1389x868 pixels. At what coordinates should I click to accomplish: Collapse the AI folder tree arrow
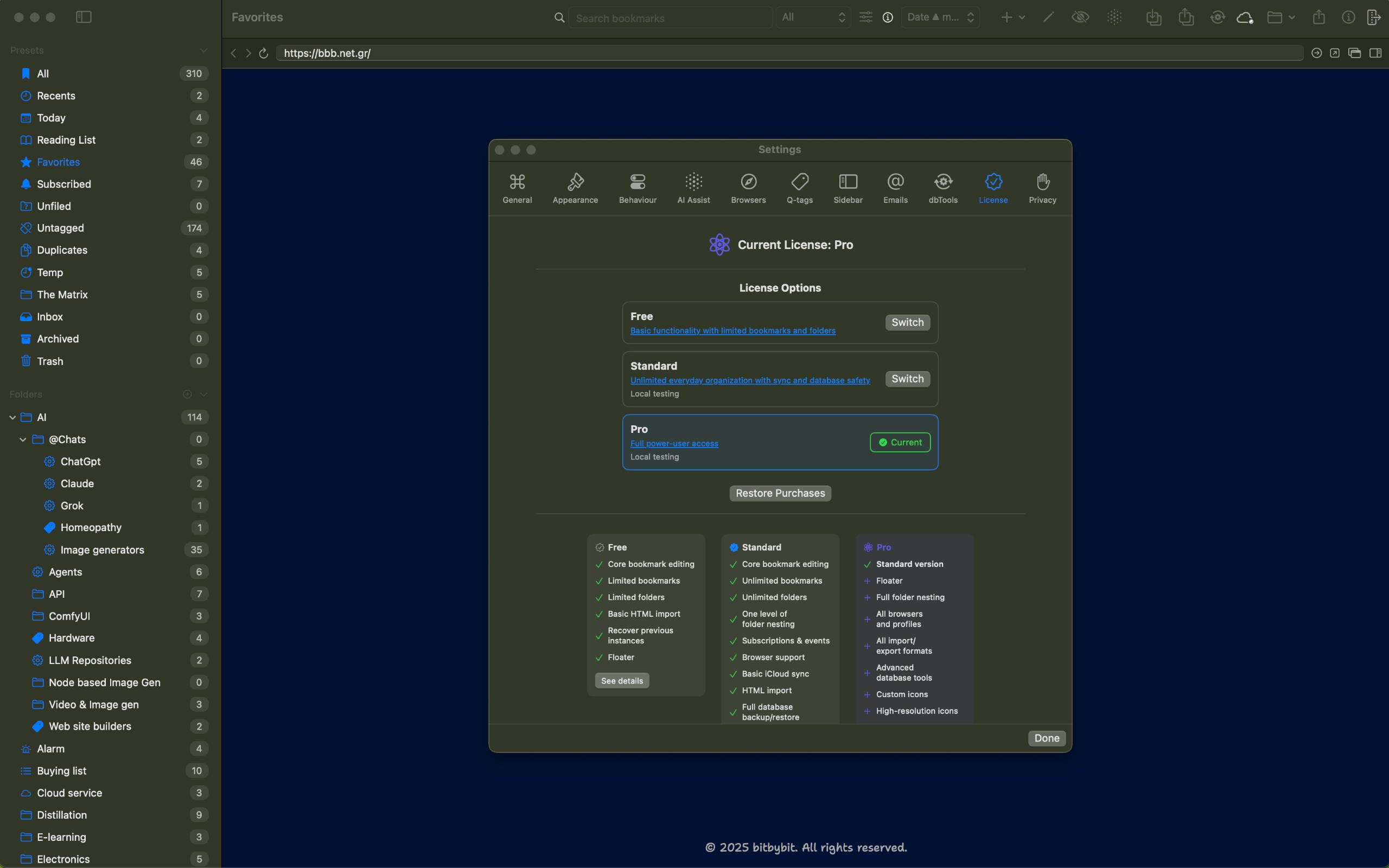coord(12,417)
